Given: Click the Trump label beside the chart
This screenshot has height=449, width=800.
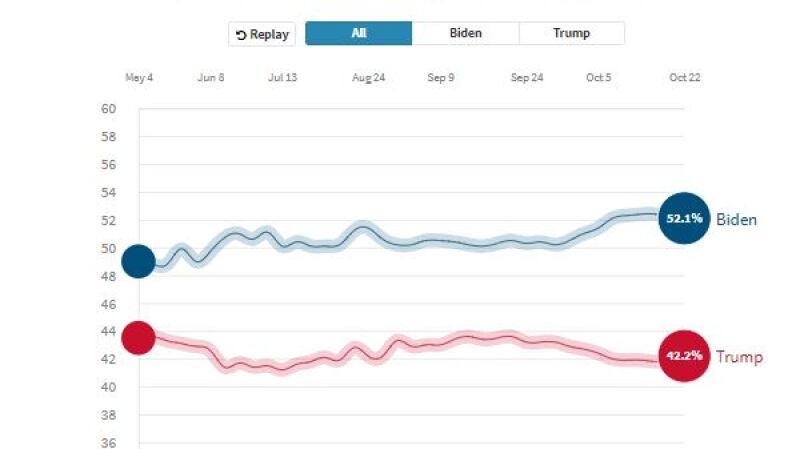Looking at the screenshot, I should point(739,357).
